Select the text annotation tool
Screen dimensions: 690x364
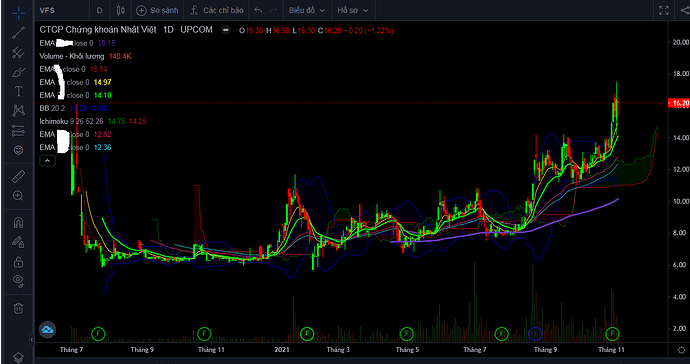[x=18, y=91]
